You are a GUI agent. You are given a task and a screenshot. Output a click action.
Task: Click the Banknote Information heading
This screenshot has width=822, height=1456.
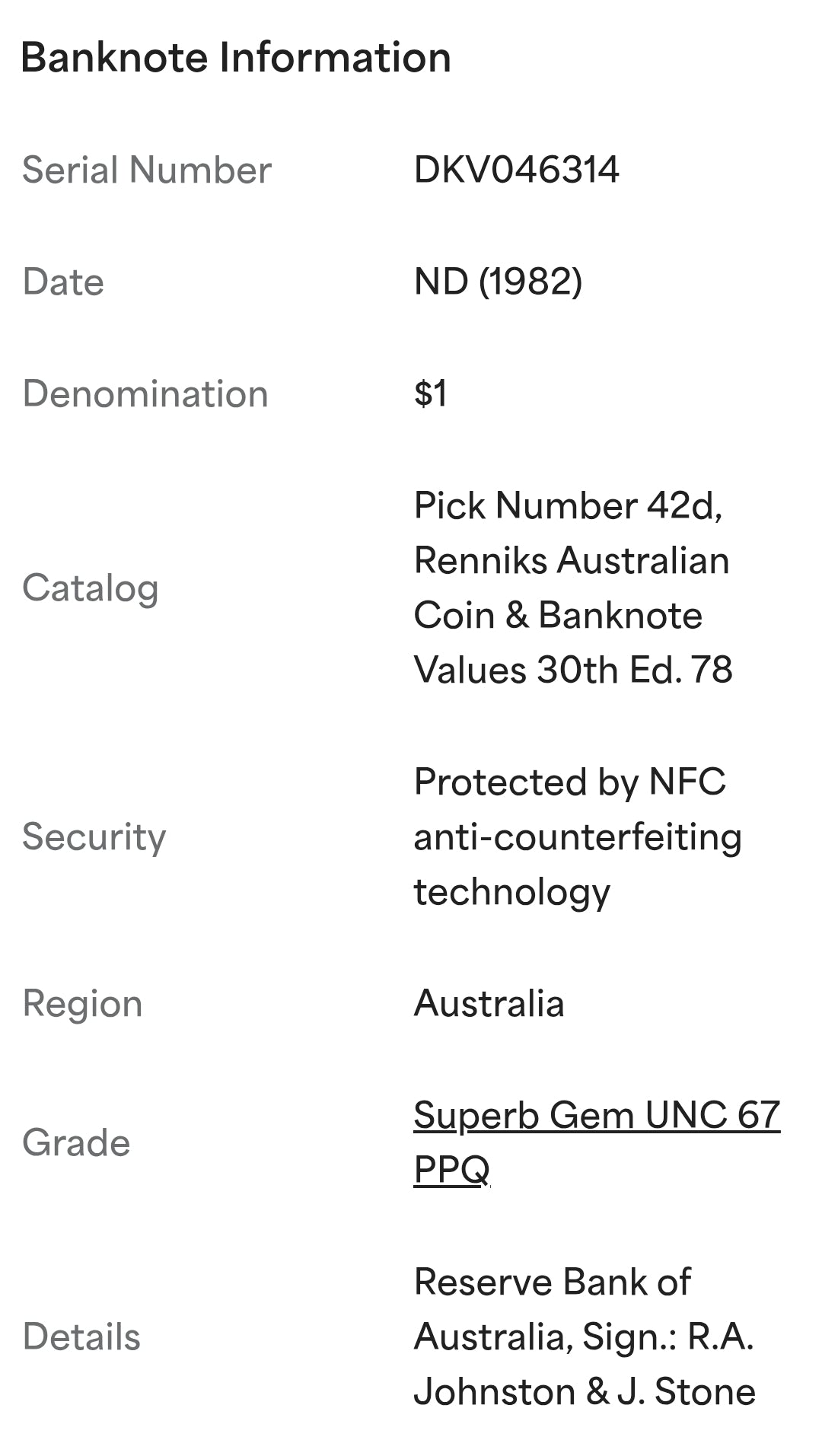pos(236,58)
